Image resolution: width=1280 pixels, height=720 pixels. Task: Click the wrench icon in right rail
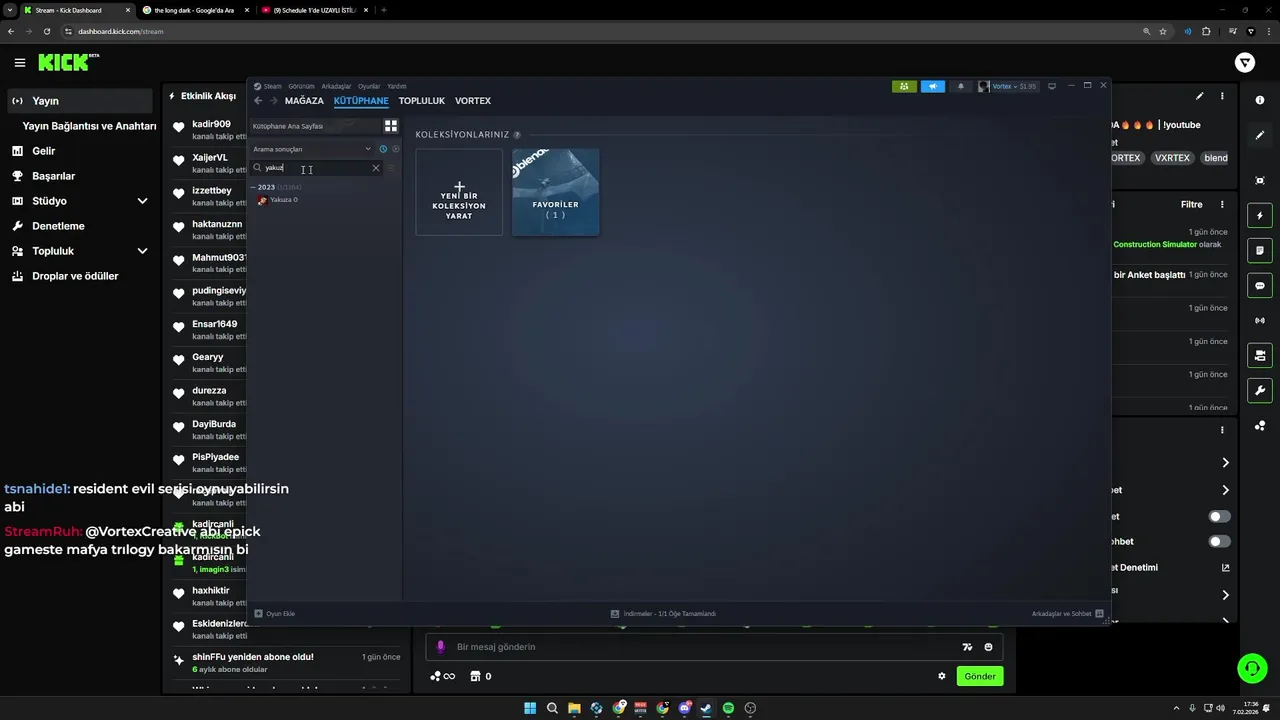point(1260,390)
